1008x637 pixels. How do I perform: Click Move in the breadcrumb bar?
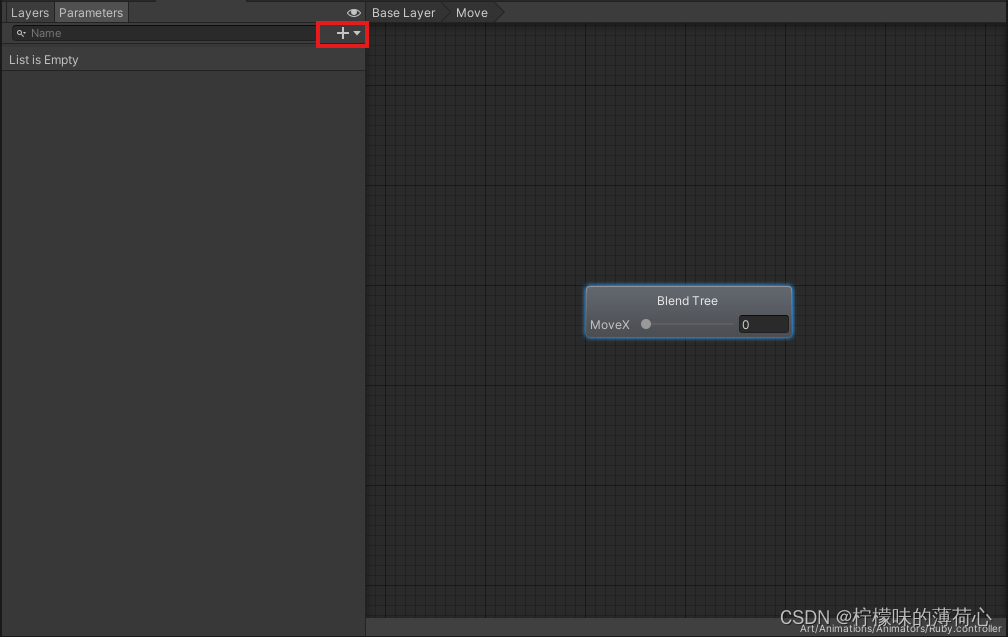(471, 12)
